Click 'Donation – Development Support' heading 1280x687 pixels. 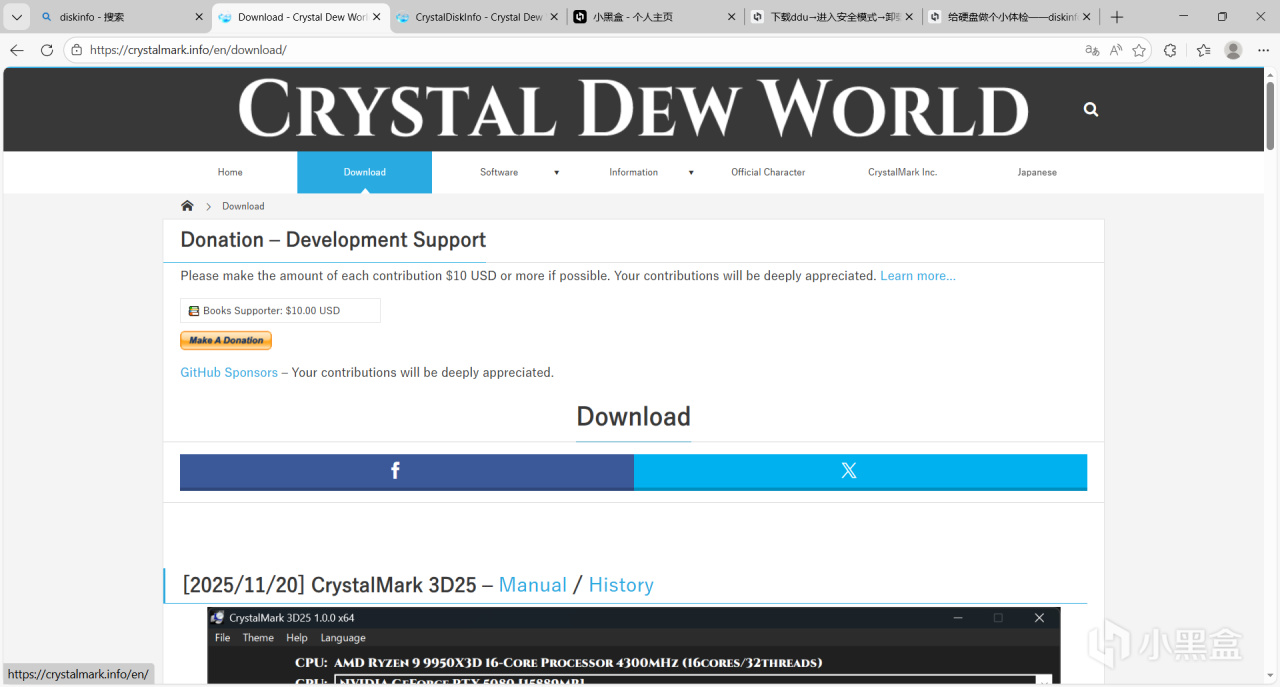pos(333,240)
